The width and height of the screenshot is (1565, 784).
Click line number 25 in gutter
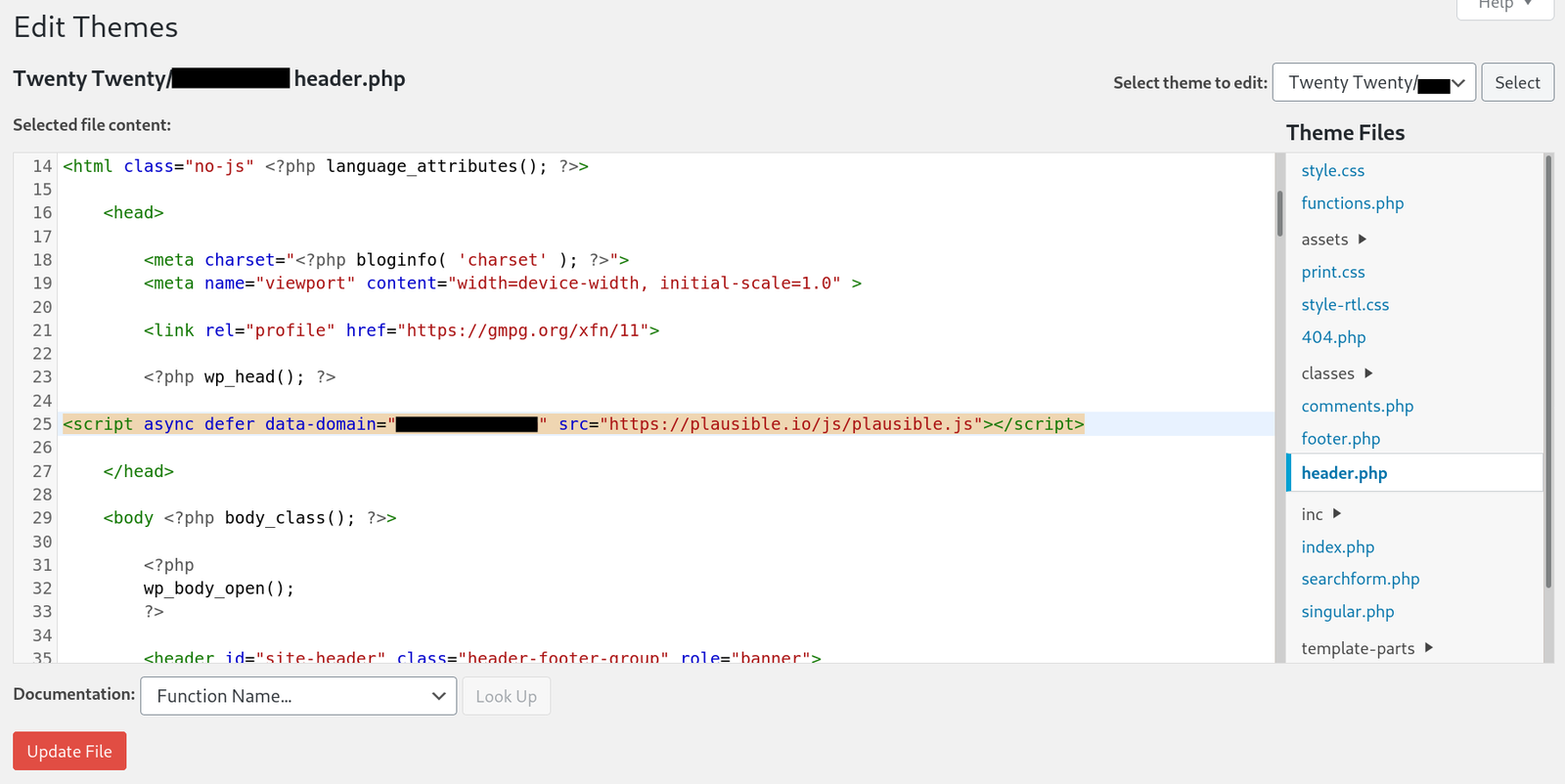tap(42, 424)
